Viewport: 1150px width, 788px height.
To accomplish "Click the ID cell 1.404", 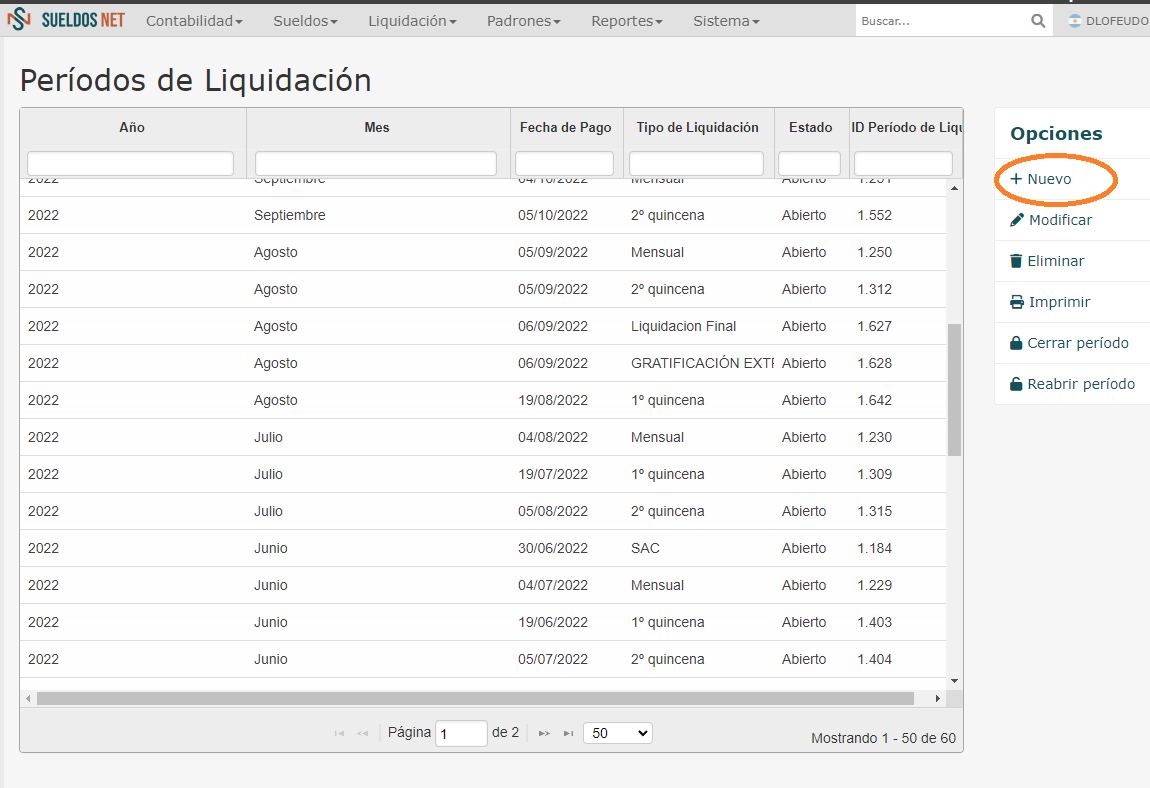I will coord(874,660).
